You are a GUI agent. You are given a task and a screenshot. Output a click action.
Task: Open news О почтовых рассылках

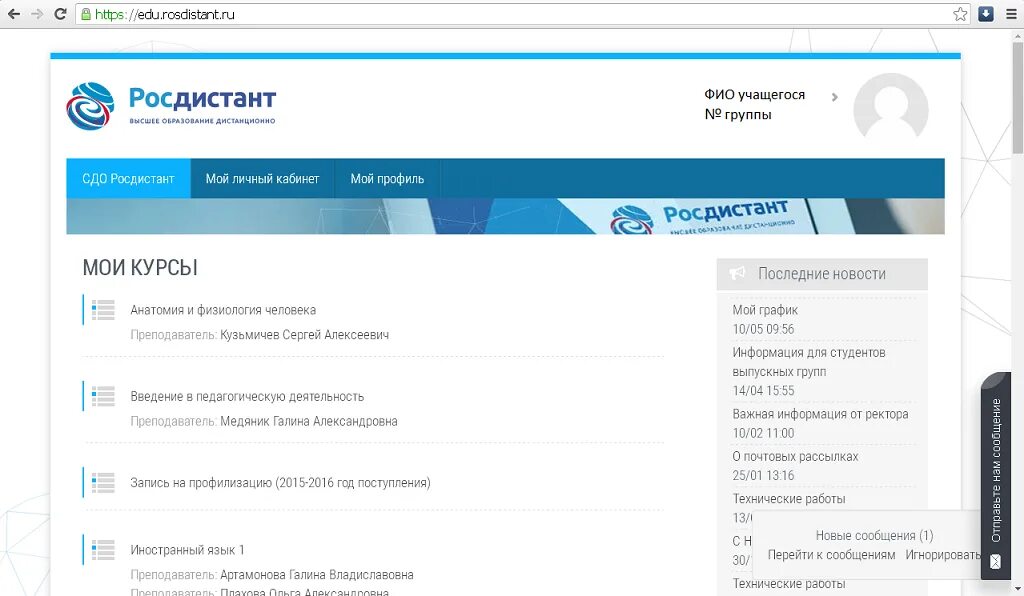coord(795,456)
